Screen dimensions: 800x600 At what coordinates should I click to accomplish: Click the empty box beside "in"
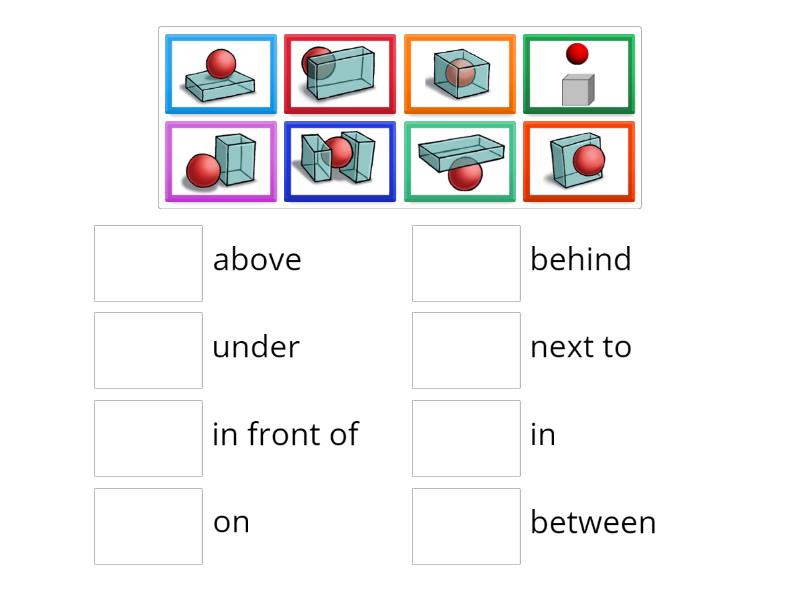[466, 438]
